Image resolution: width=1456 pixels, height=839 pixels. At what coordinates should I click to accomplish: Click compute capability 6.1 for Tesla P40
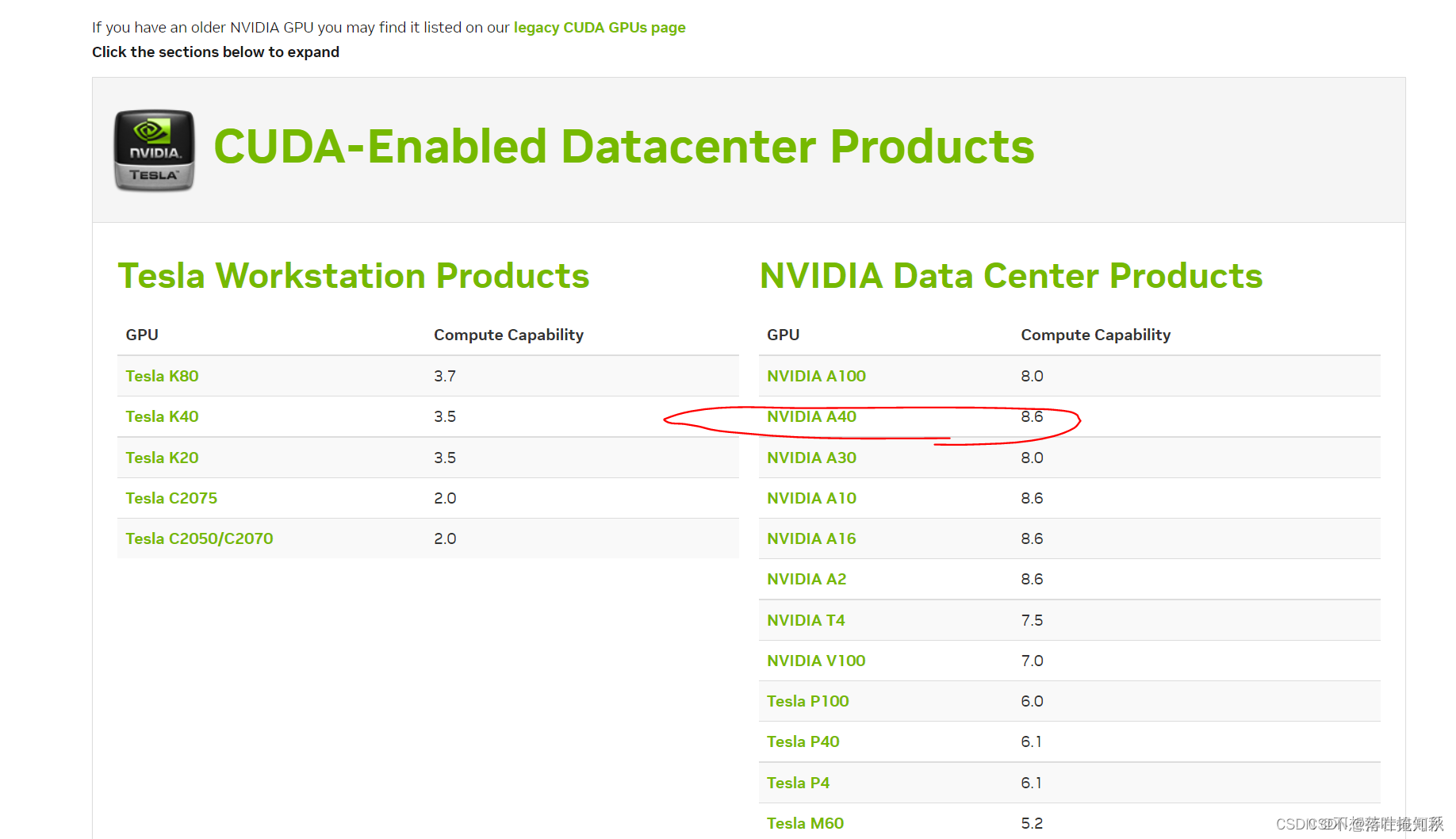tap(1031, 741)
